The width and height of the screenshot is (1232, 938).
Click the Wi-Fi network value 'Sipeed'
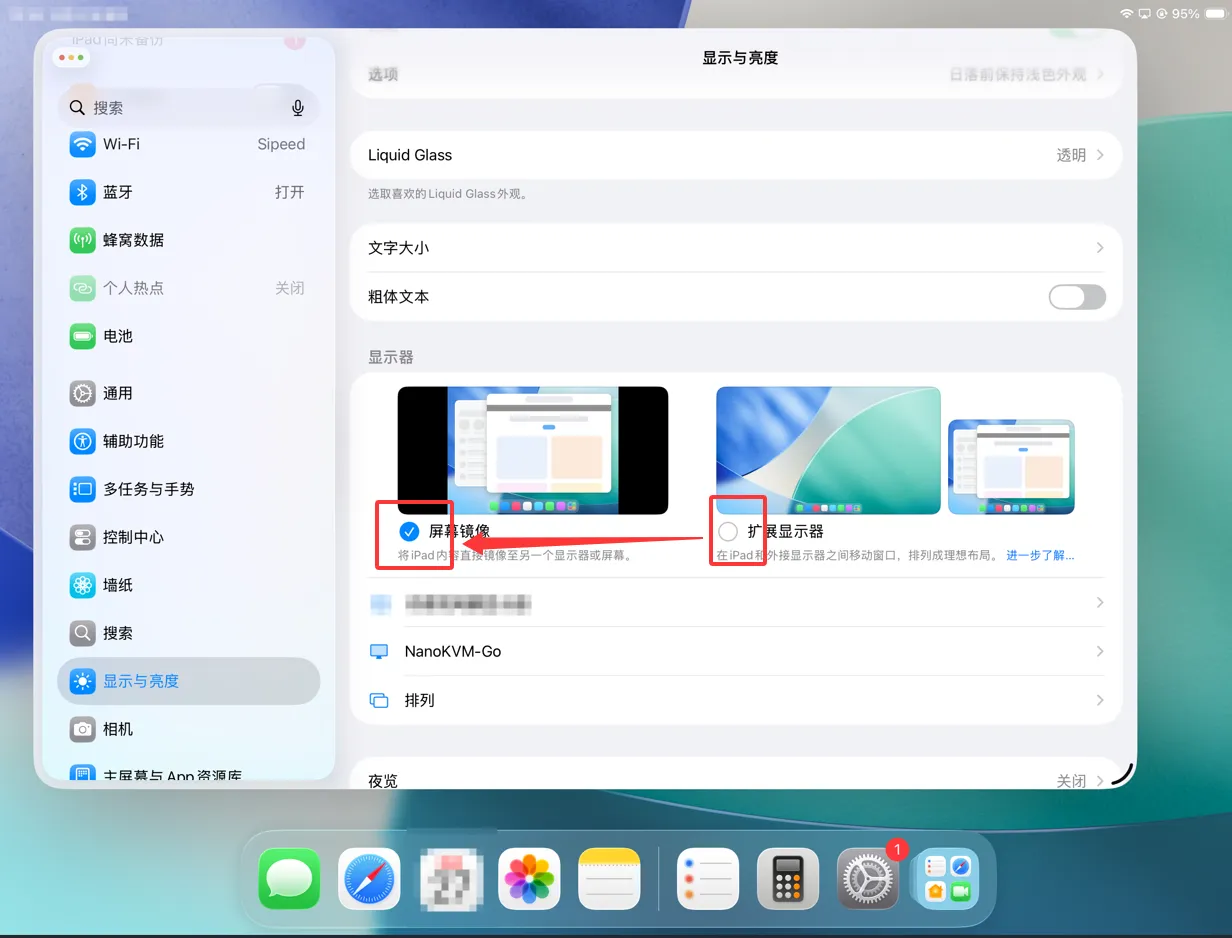tap(281, 144)
